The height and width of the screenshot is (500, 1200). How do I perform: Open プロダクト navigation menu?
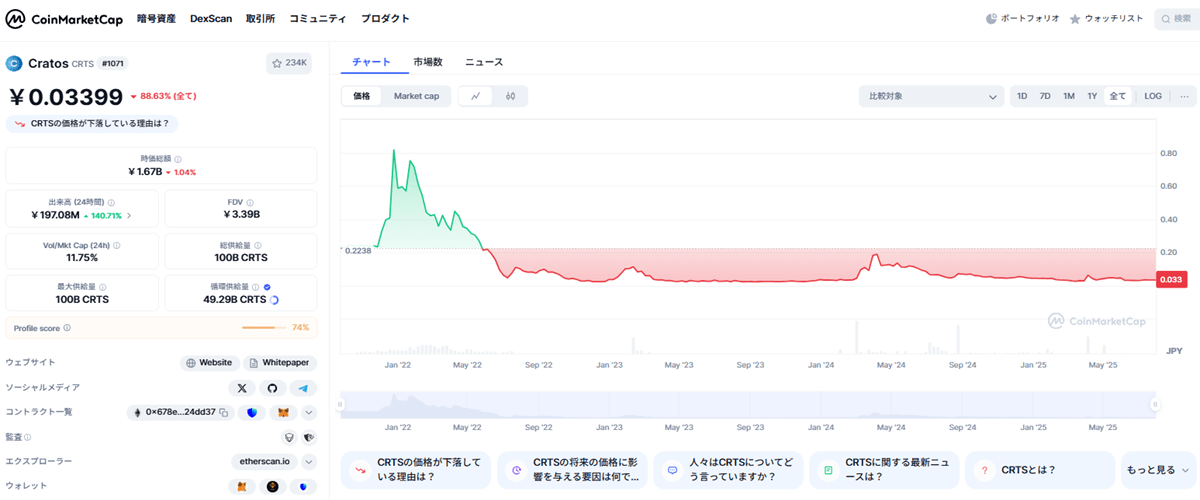[x=385, y=19]
